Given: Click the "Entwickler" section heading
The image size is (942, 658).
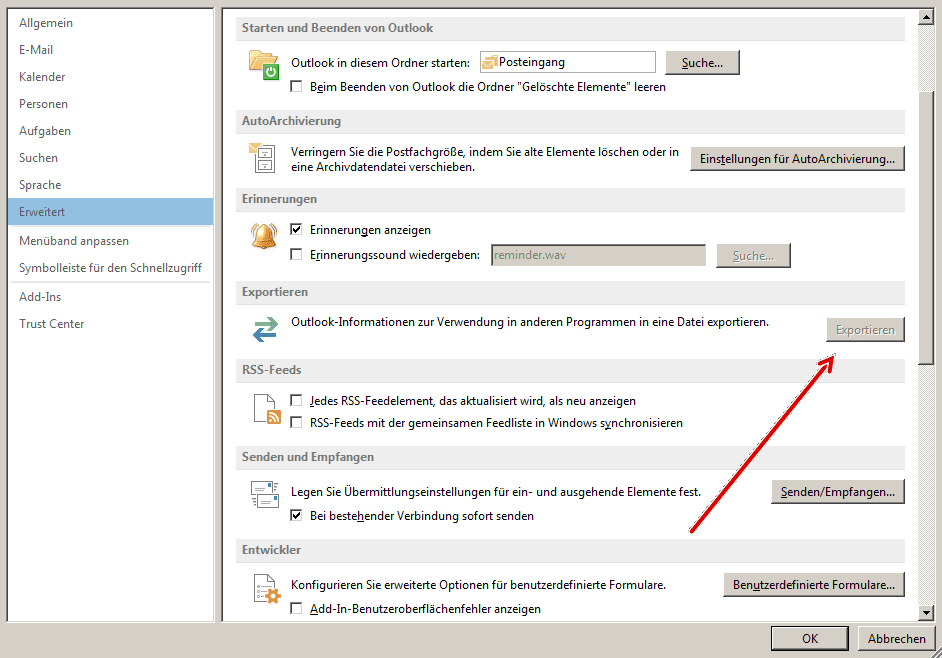Looking at the screenshot, I should pos(271,550).
